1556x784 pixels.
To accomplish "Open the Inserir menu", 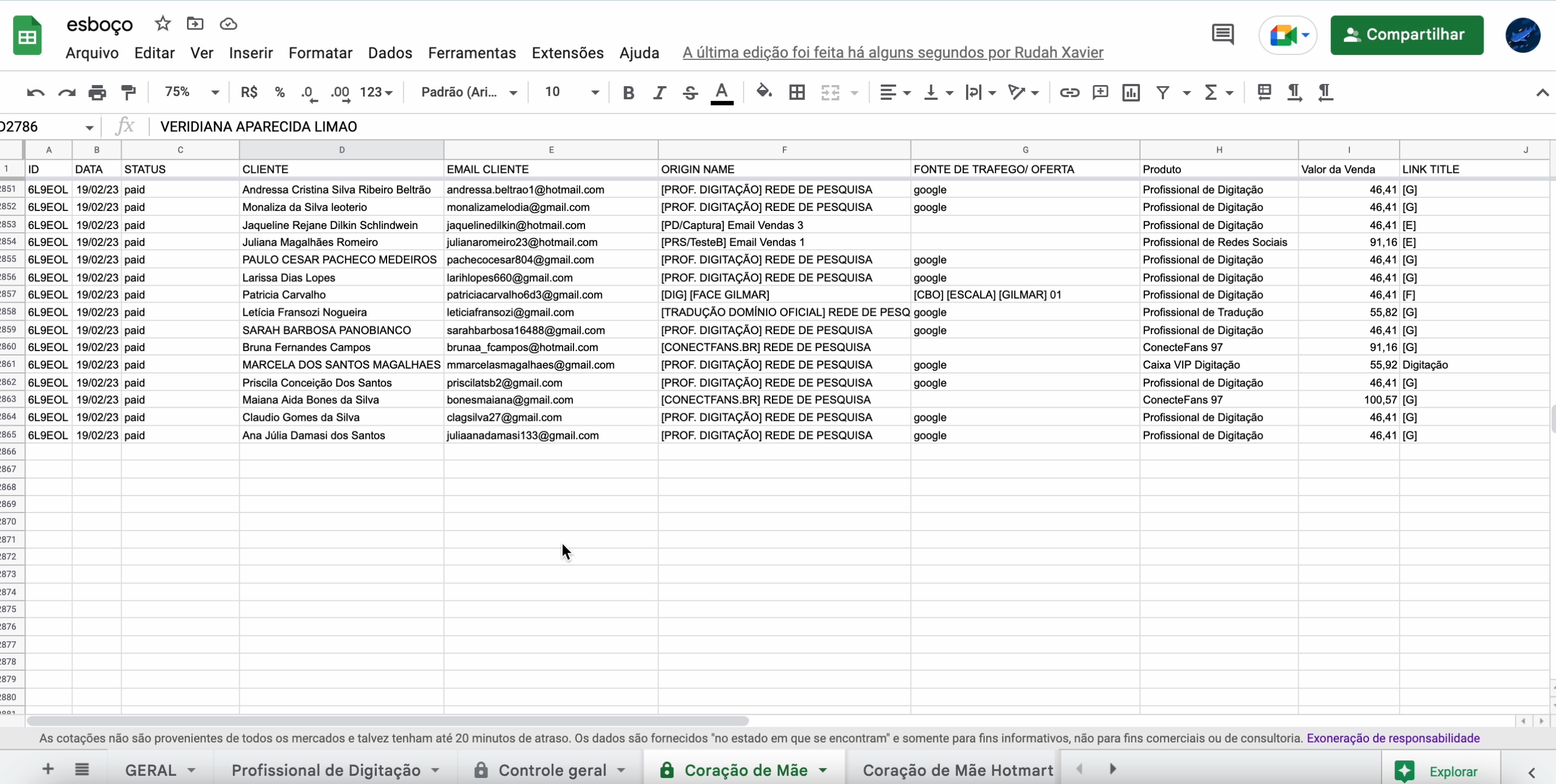I will [x=251, y=53].
